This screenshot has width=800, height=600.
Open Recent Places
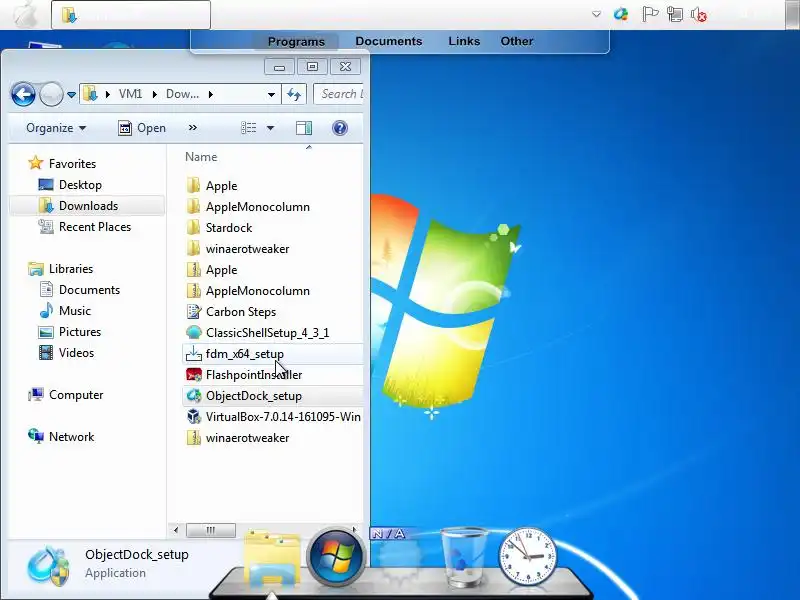pyautogui.click(x=95, y=227)
